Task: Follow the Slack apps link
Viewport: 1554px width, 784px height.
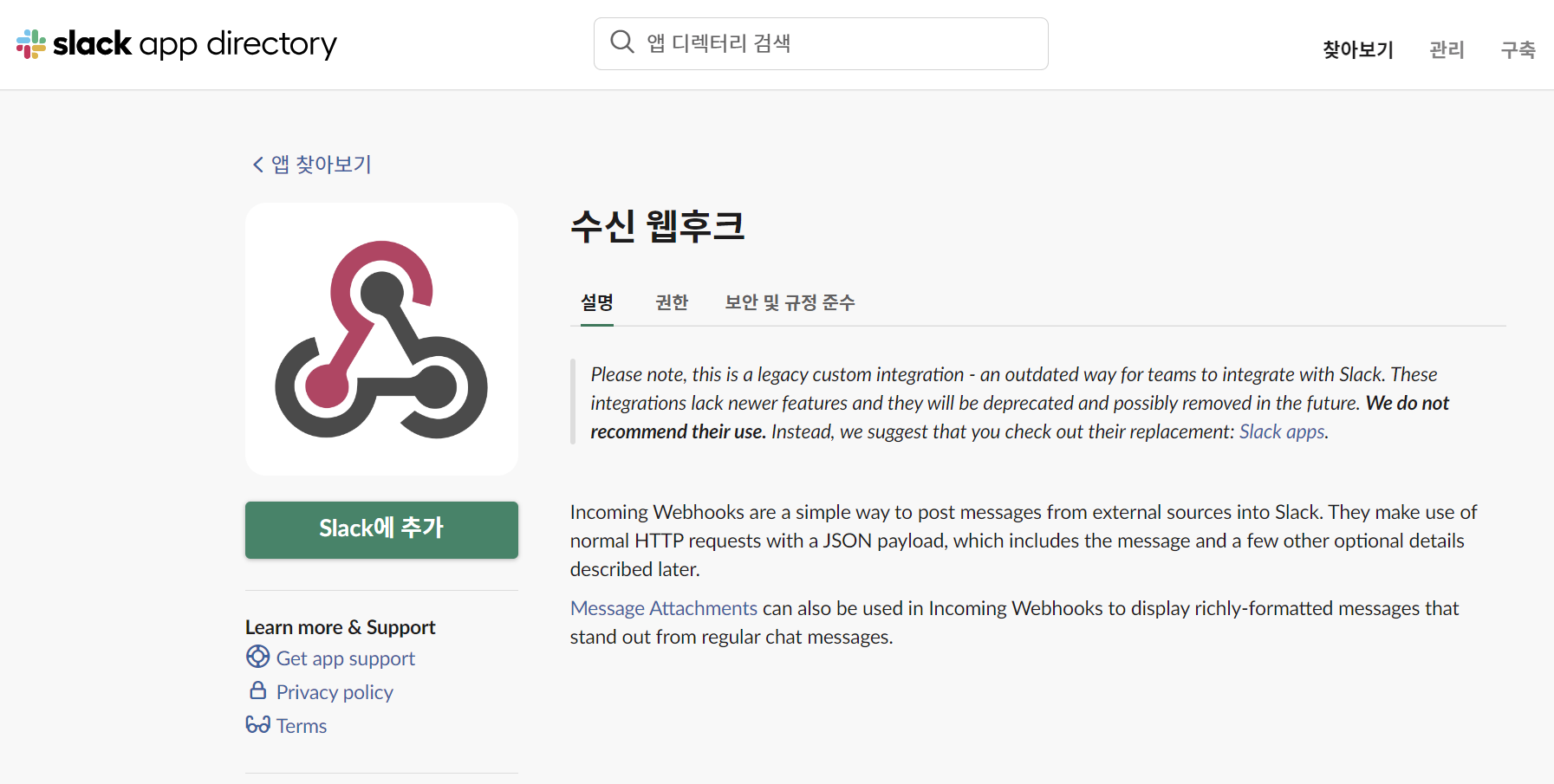Action: 1282,431
